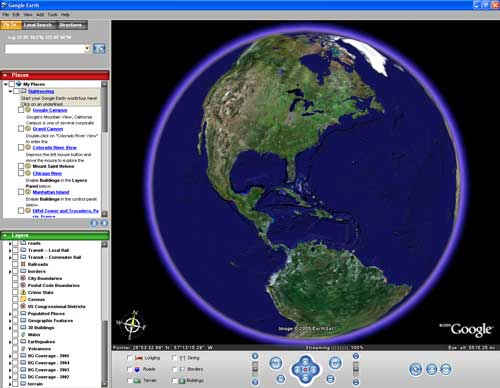Collapse the Places panel header arrow
Viewport: 500px width, 388px height.
5,75
